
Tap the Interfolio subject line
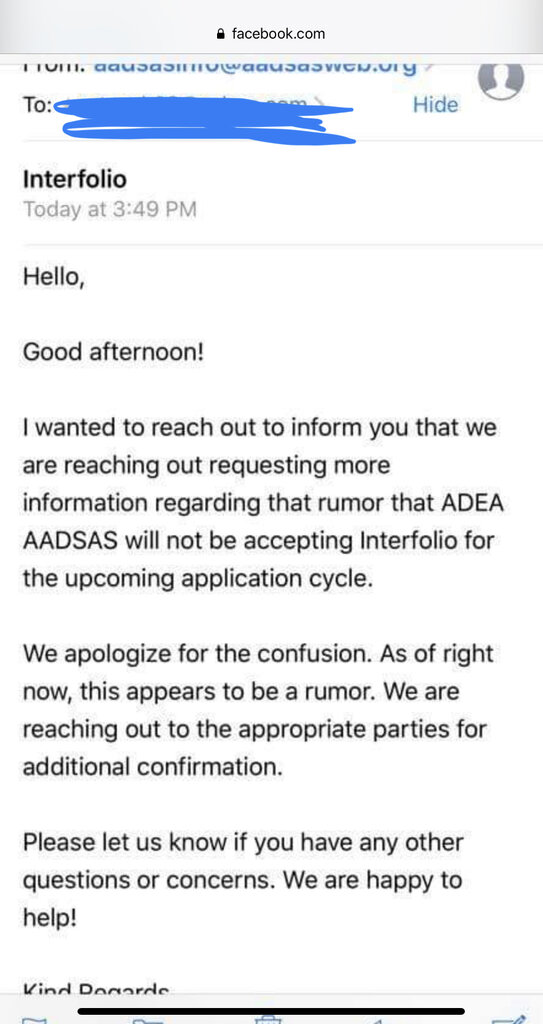click(x=74, y=178)
